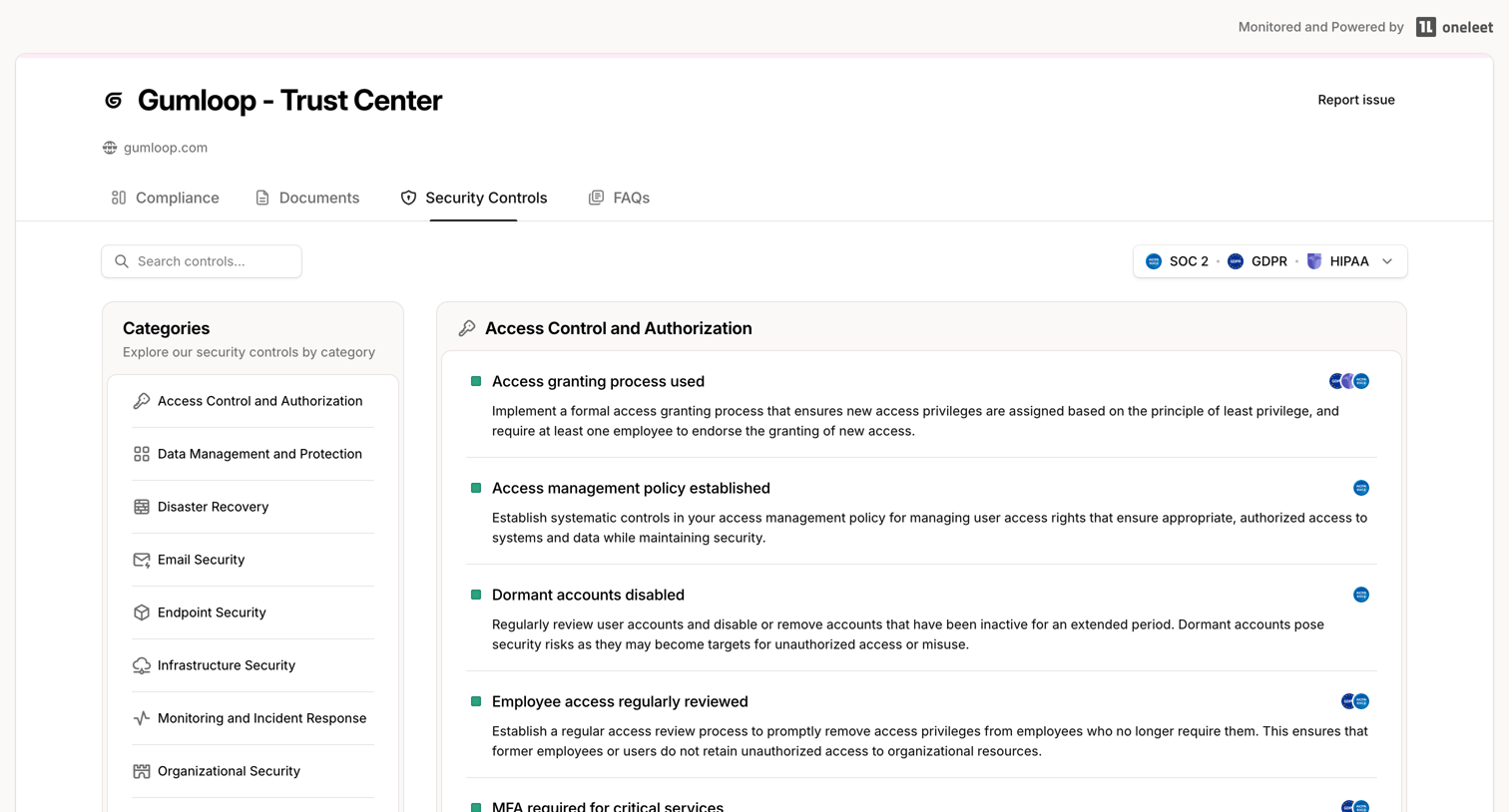Click the key icon beside Access Control category
This screenshot has height=812, width=1509.
pyautogui.click(x=142, y=401)
